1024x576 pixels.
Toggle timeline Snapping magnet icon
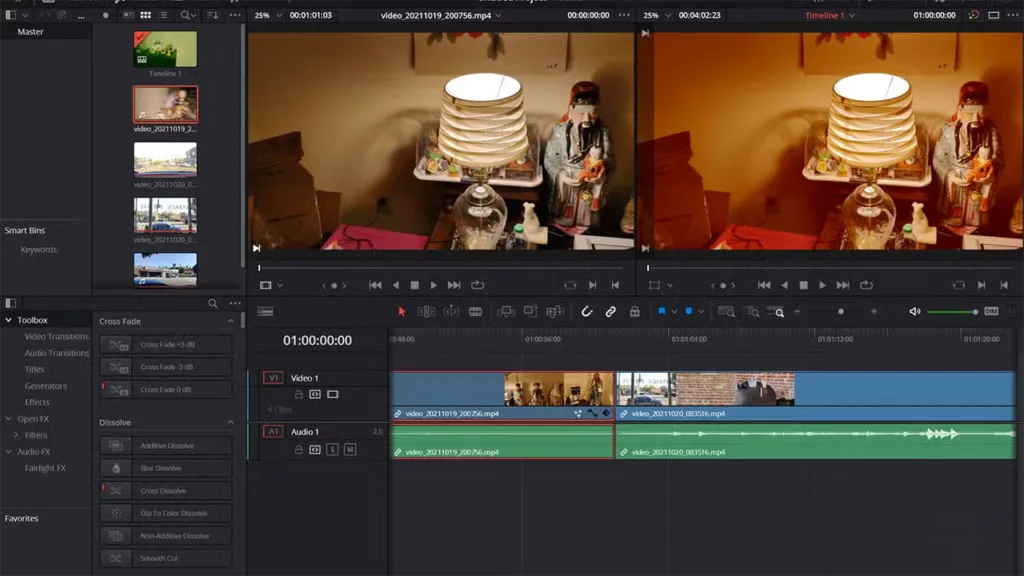(586, 312)
